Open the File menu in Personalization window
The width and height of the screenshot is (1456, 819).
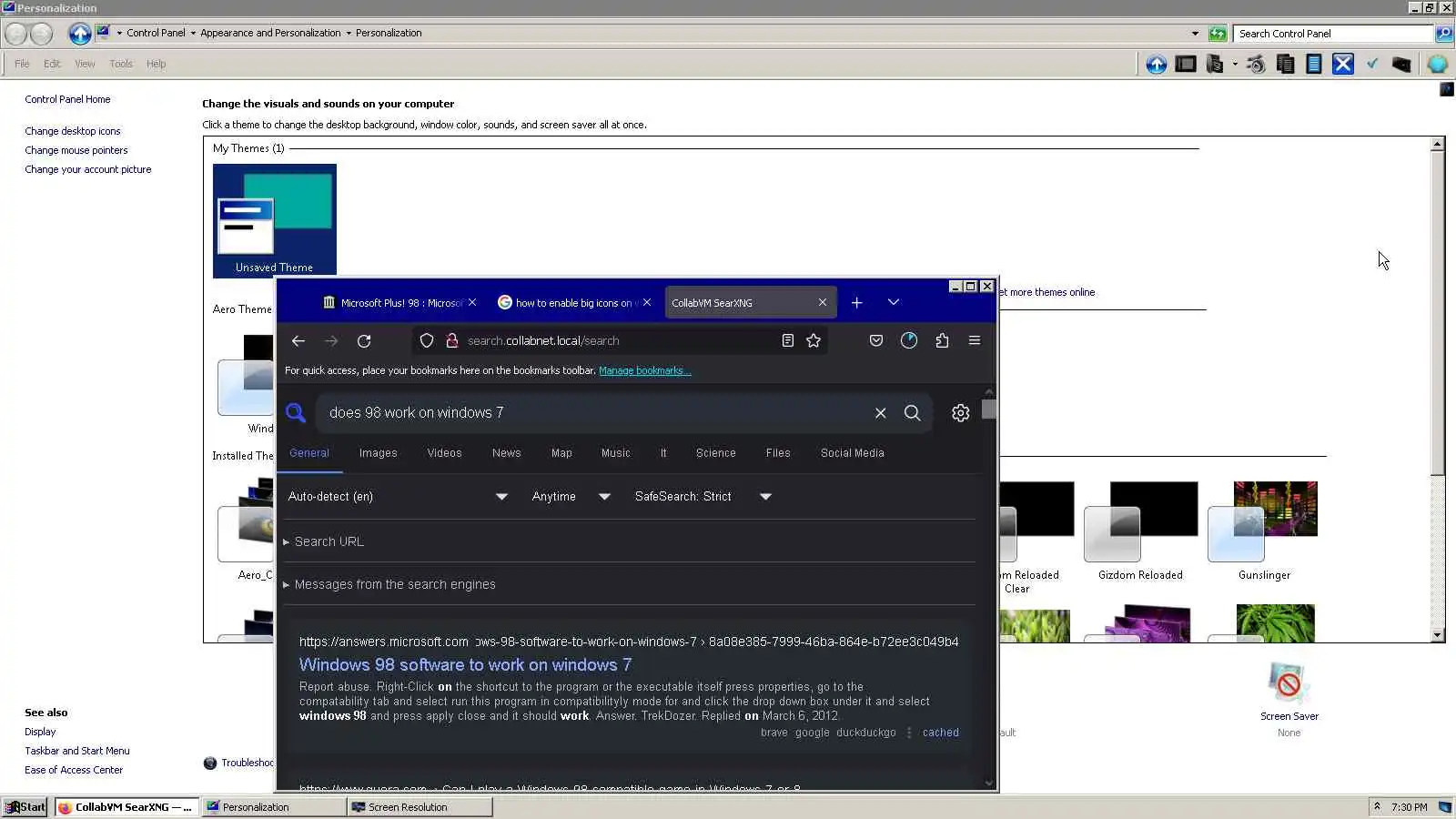pyautogui.click(x=22, y=64)
